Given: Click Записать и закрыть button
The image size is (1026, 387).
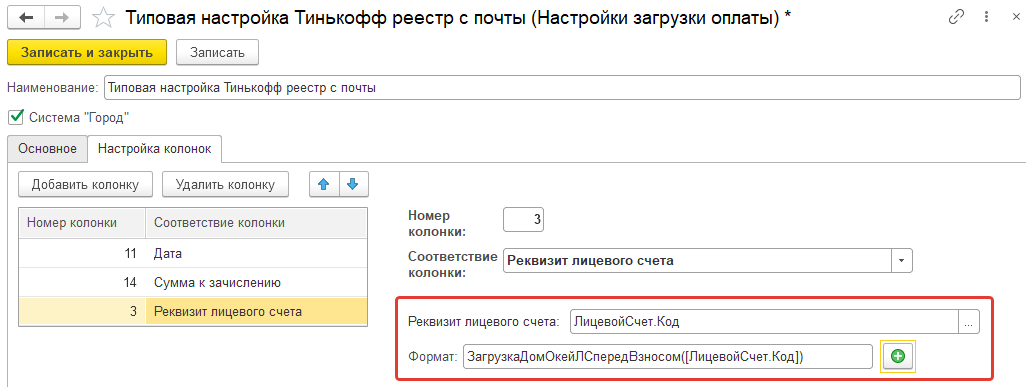Looking at the screenshot, I should (x=87, y=53).
